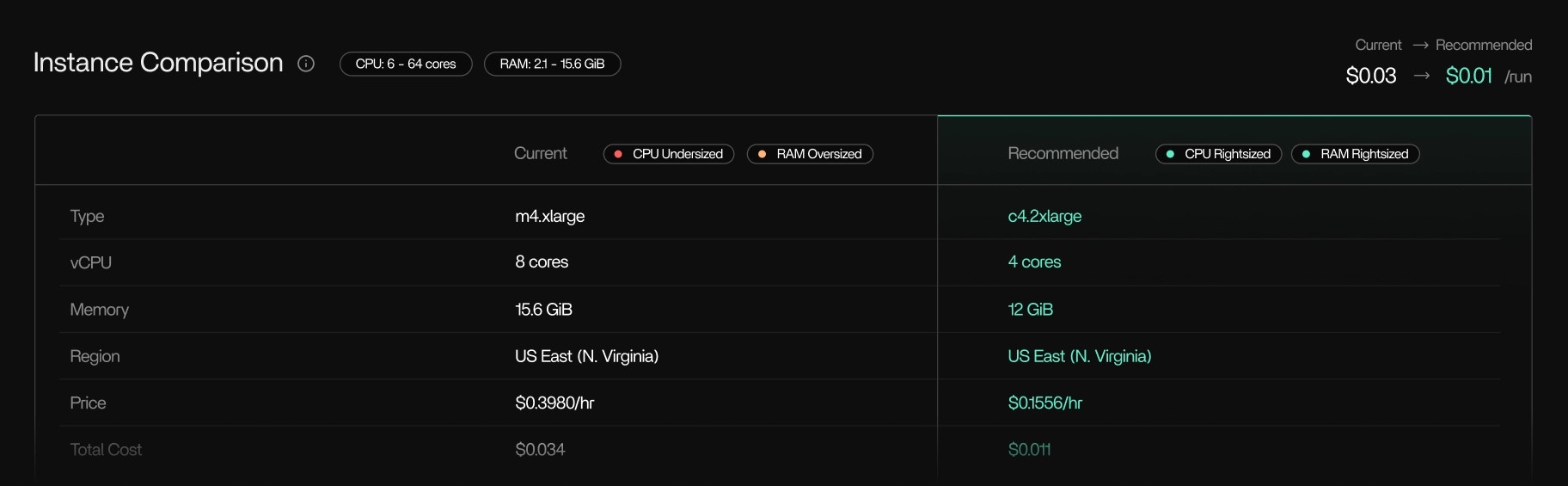The width and height of the screenshot is (1568, 486).
Task: Click the RAM Oversized badge
Action: coord(810,154)
